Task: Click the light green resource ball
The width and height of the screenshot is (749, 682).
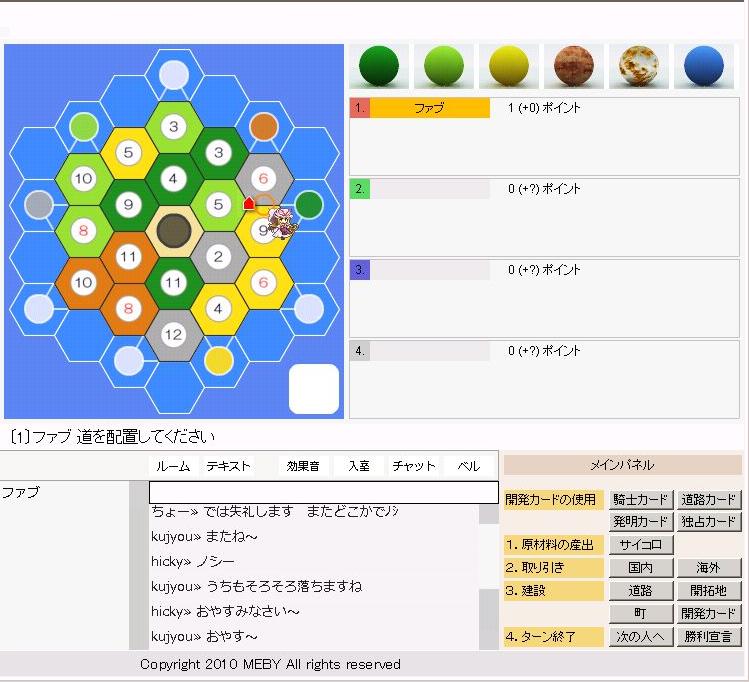Action: pos(443,66)
